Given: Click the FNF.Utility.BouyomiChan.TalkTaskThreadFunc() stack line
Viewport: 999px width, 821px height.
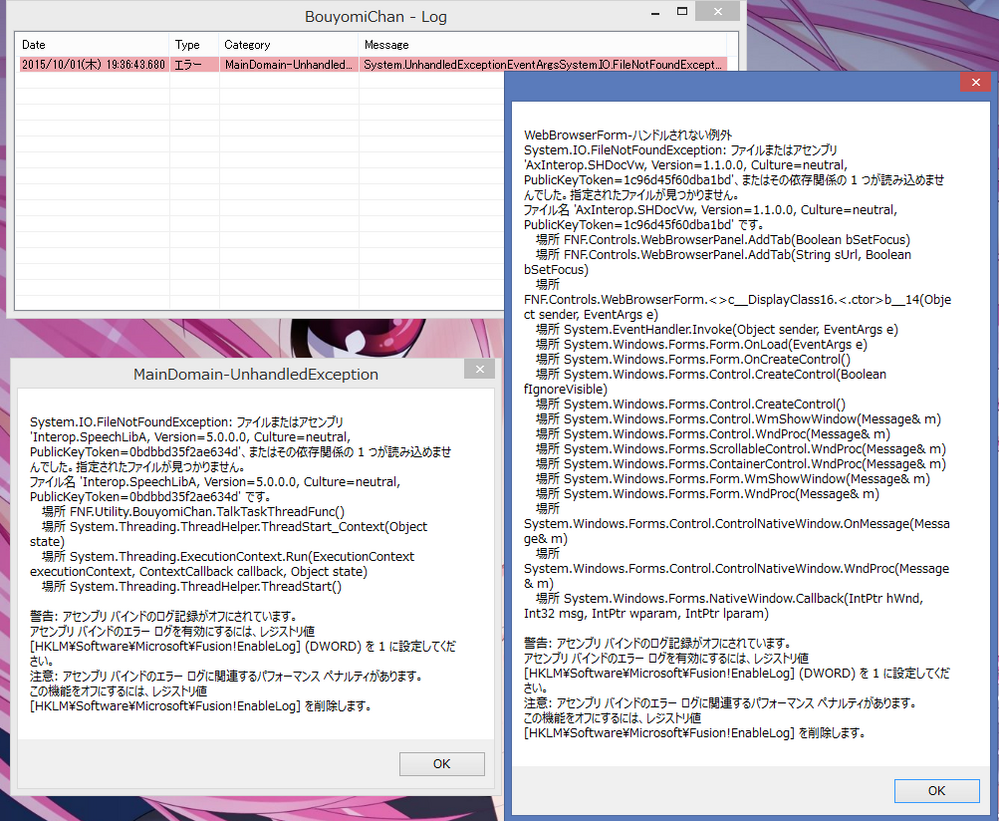Looking at the screenshot, I should [193, 511].
